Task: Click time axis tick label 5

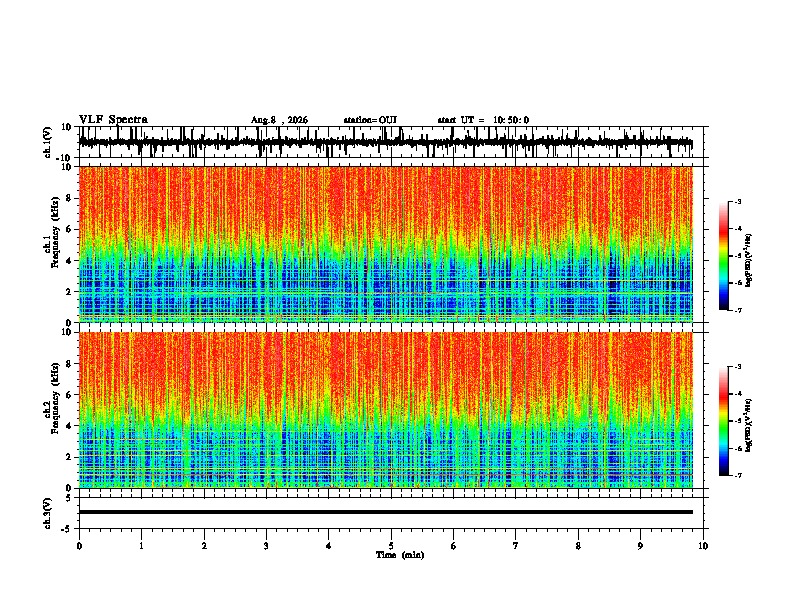Action: tap(391, 546)
